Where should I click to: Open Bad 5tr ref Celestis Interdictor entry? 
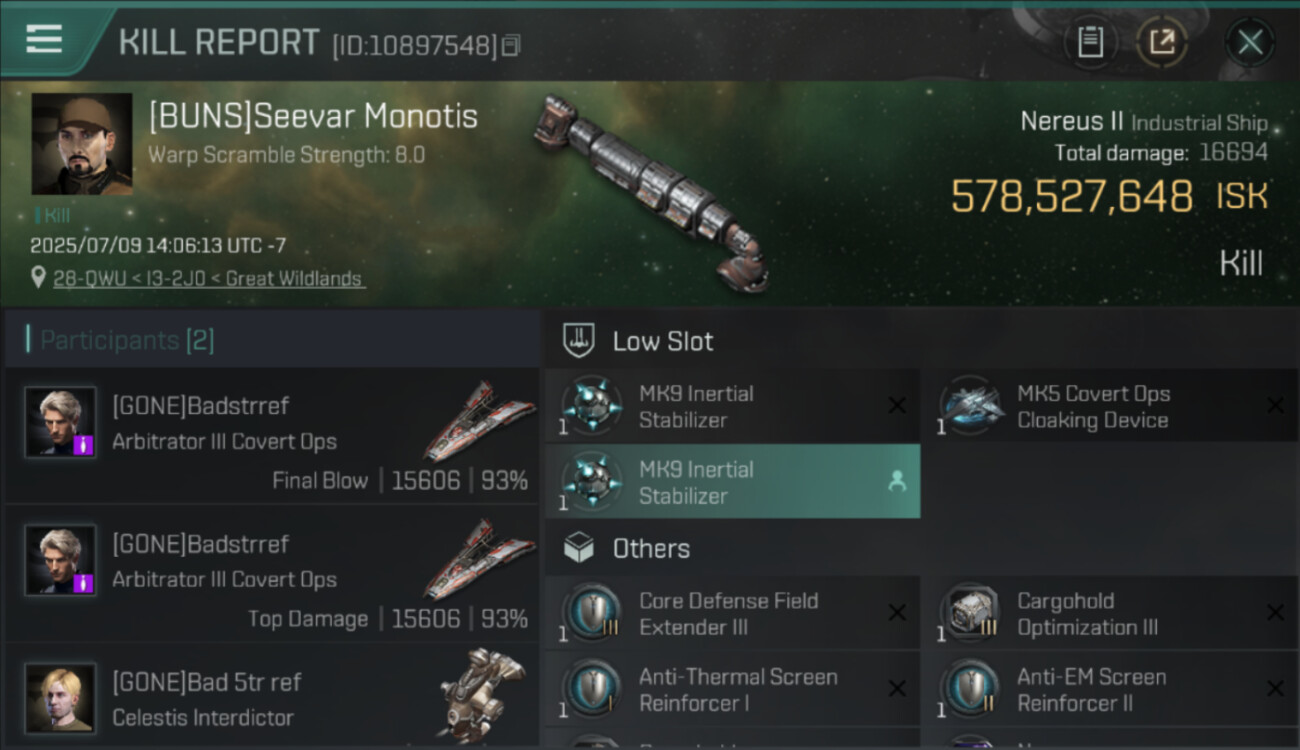pyautogui.click(x=272, y=698)
